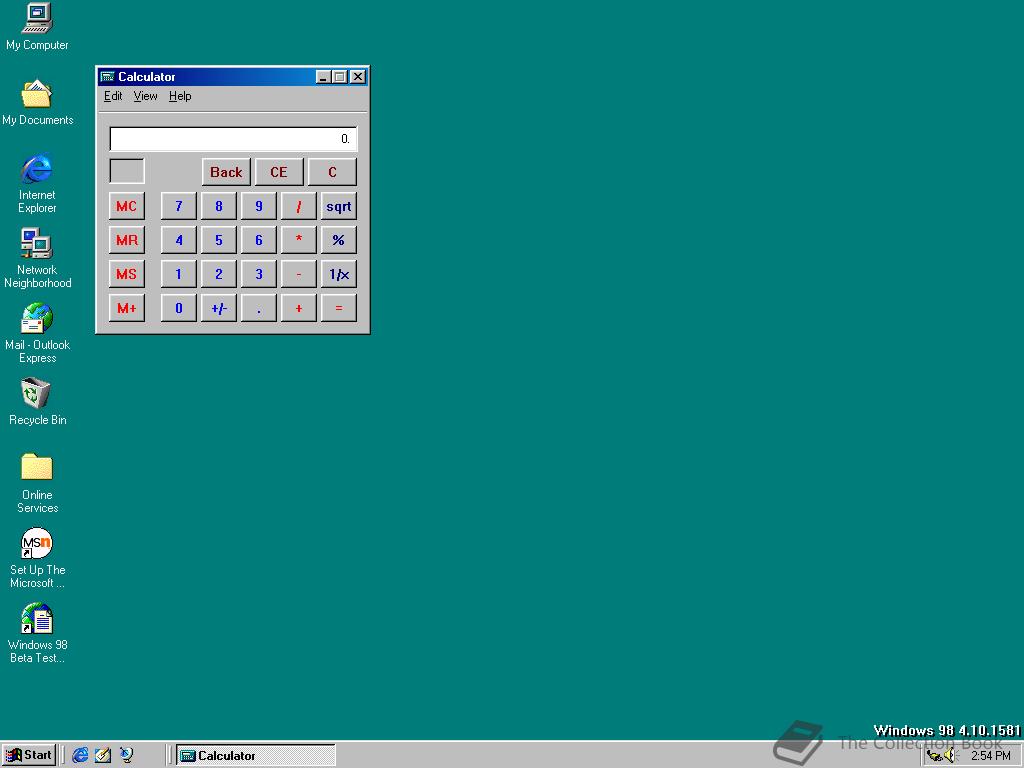Click the reciprocal 1/x button
This screenshot has width=1024, height=768.
tap(338, 274)
